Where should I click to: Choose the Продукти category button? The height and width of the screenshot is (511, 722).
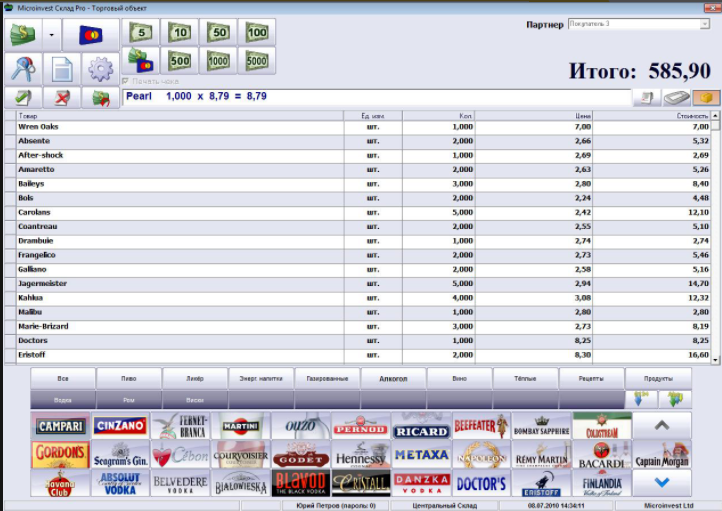[x=658, y=379]
